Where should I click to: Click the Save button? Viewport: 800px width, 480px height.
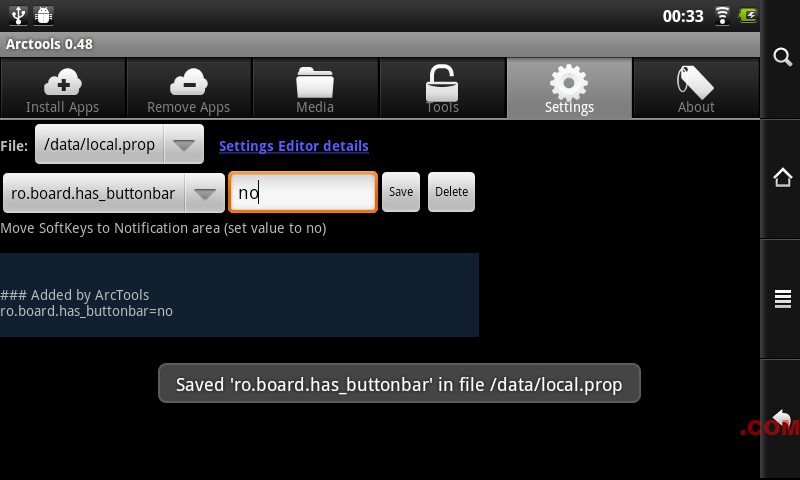401,192
